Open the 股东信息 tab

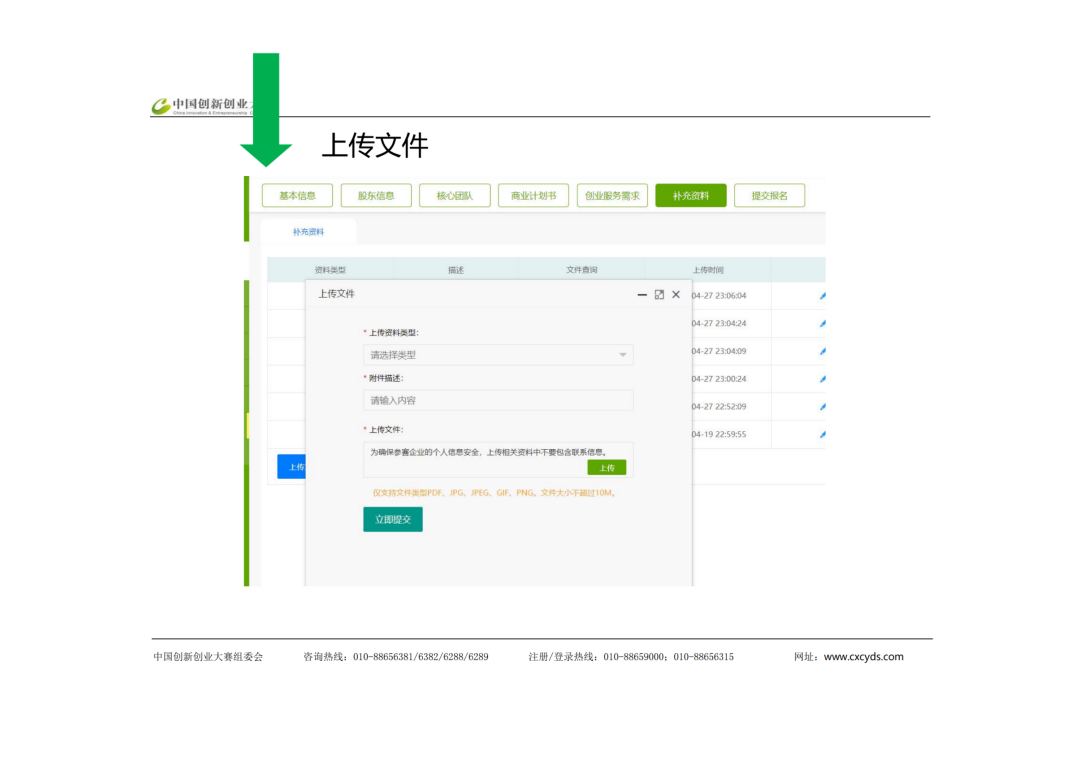[376, 196]
